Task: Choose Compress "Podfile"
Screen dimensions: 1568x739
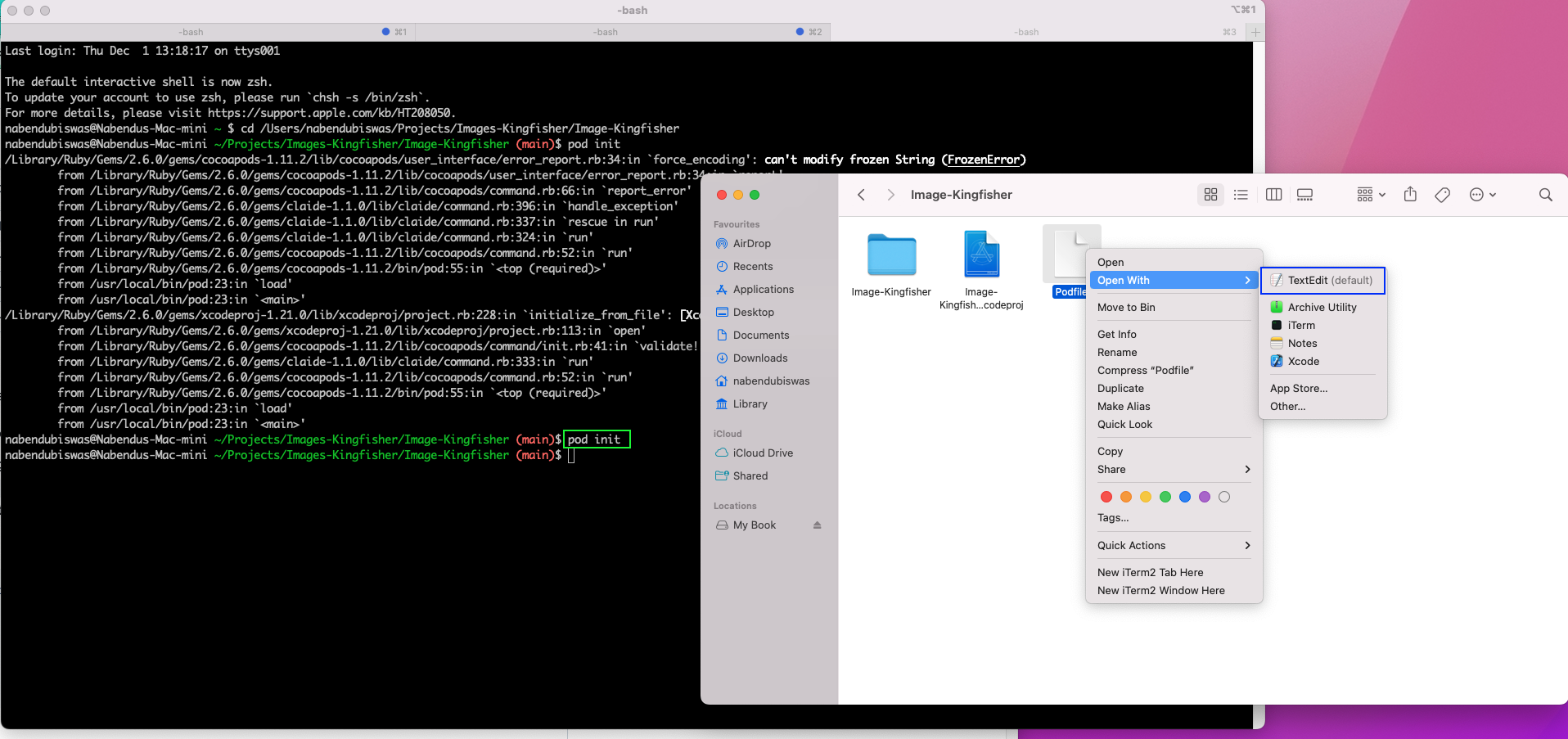Action: (x=1173, y=371)
